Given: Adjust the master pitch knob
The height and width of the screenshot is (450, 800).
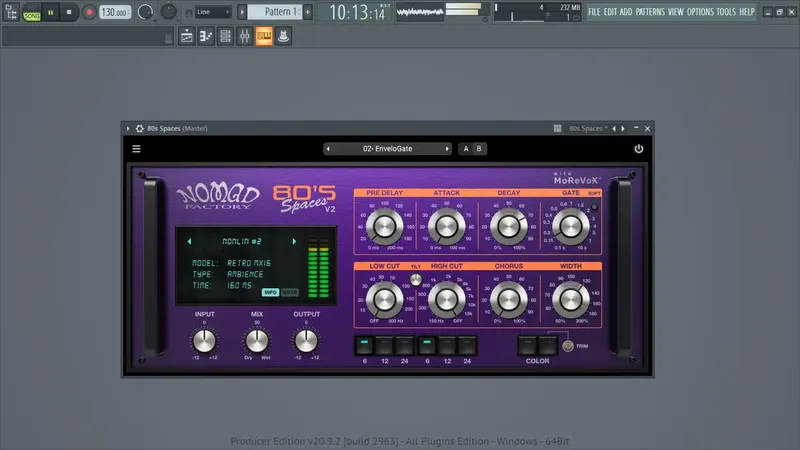Looking at the screenshot, I should pos(168,11).
